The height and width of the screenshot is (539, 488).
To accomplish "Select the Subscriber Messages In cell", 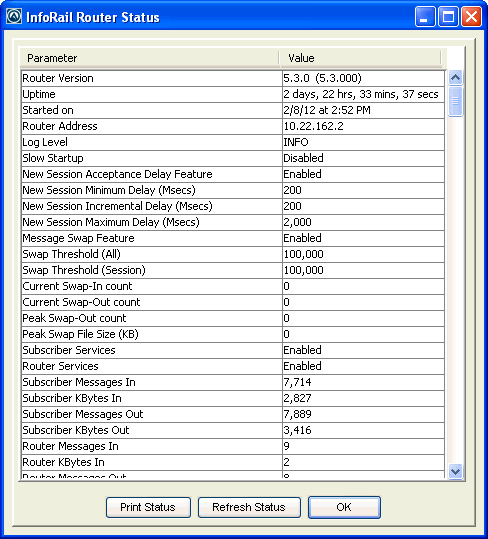I will click(152, 382).
